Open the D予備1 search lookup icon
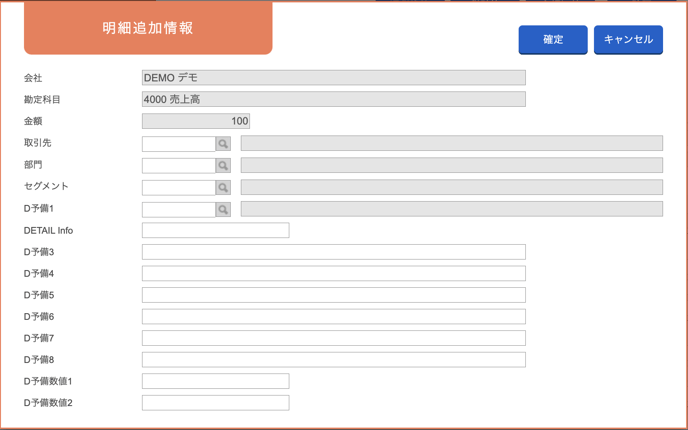 pyautogui.click(x=223, y=209)
